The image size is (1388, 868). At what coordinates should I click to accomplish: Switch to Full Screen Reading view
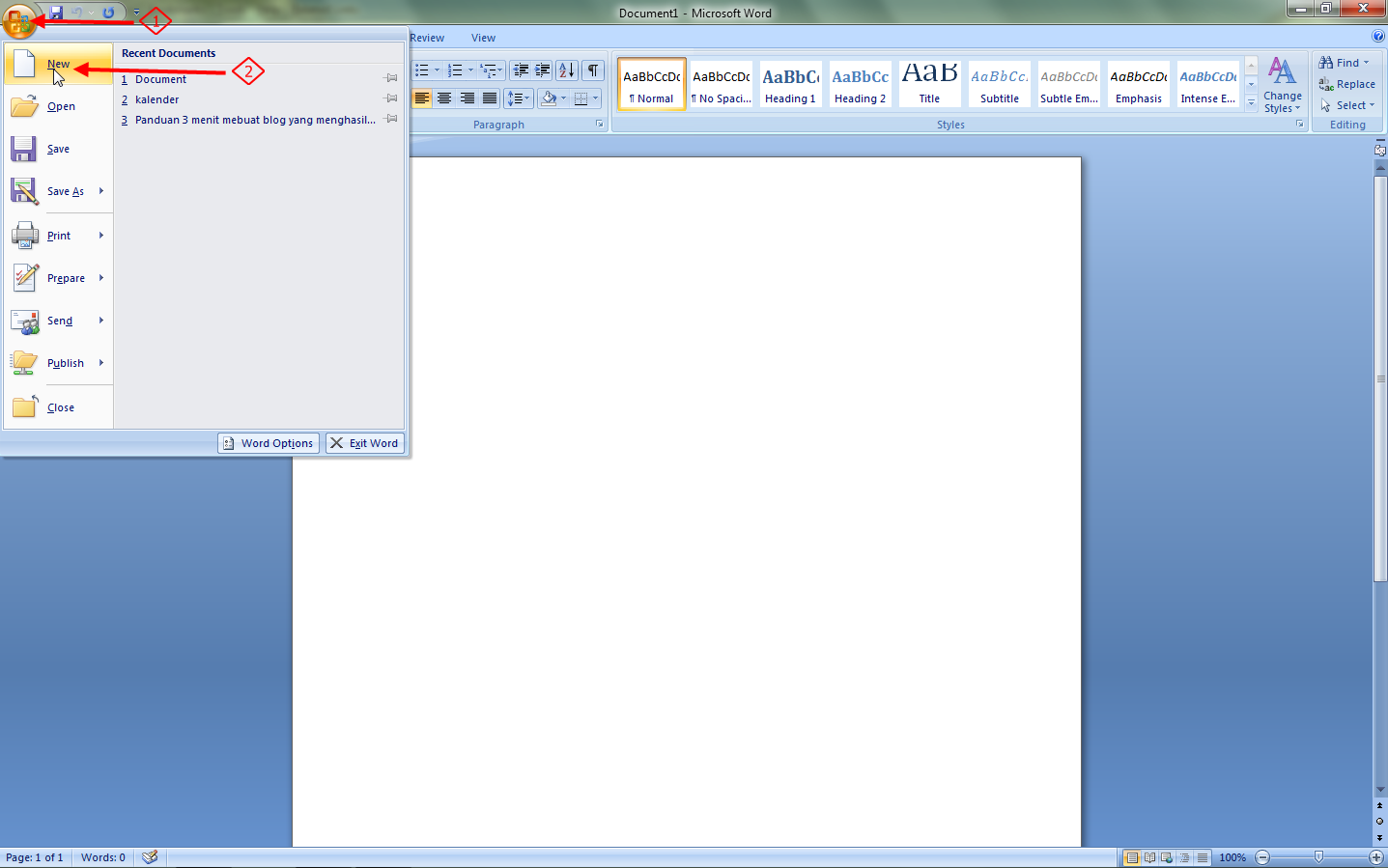[x=1149, y=857]
